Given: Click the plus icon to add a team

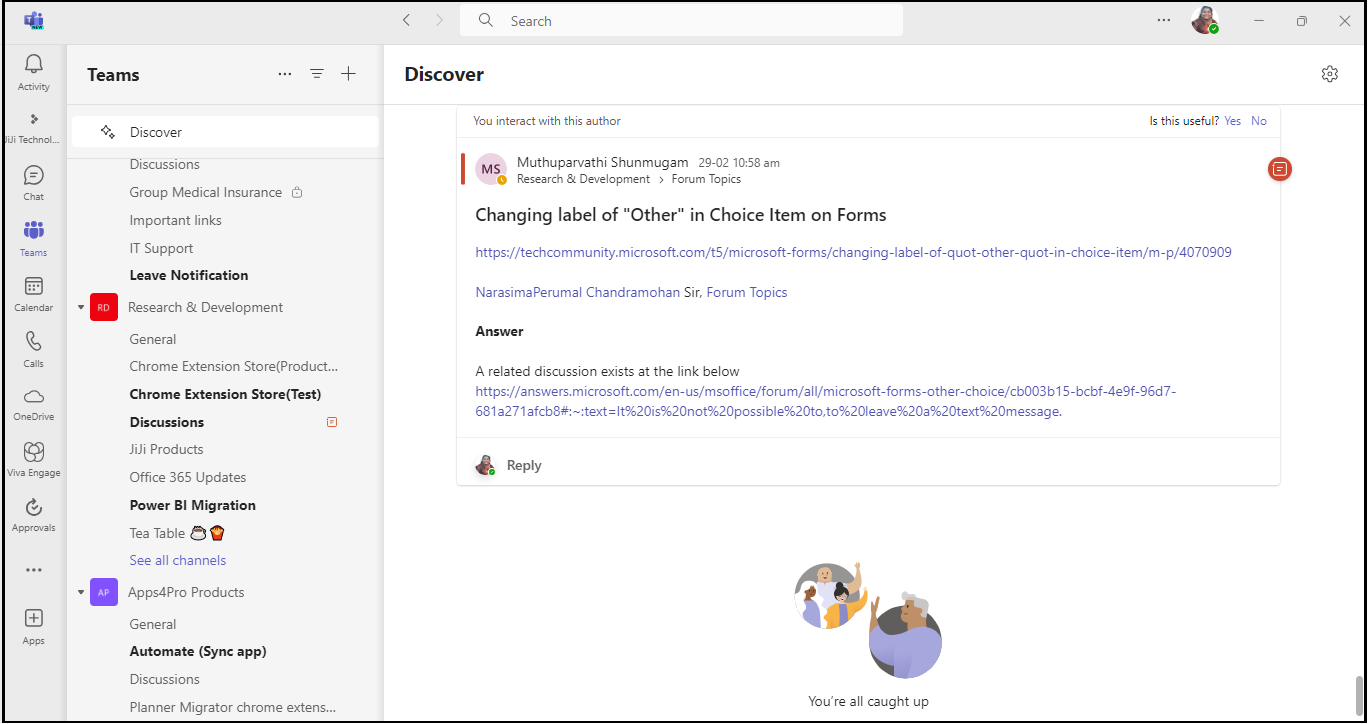Looking at the screenshot, I should [x=348, y=74].
